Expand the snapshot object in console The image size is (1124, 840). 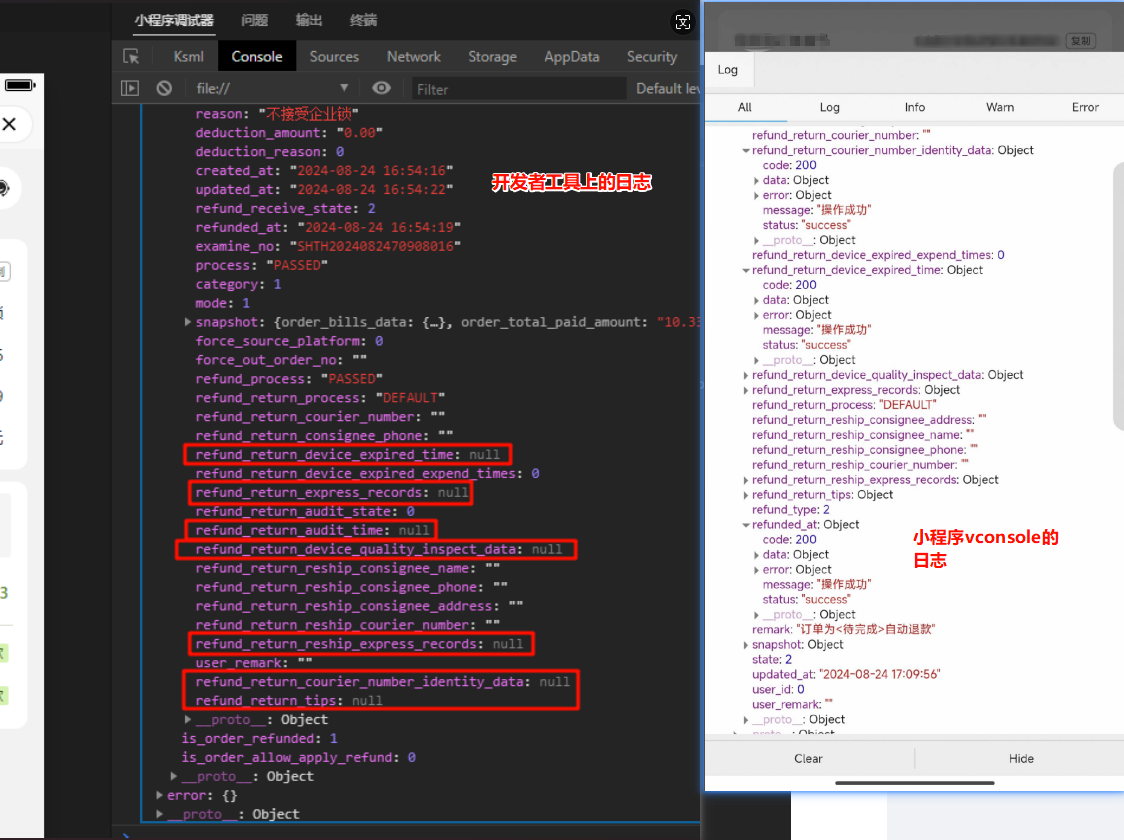(x=188, y=323)
